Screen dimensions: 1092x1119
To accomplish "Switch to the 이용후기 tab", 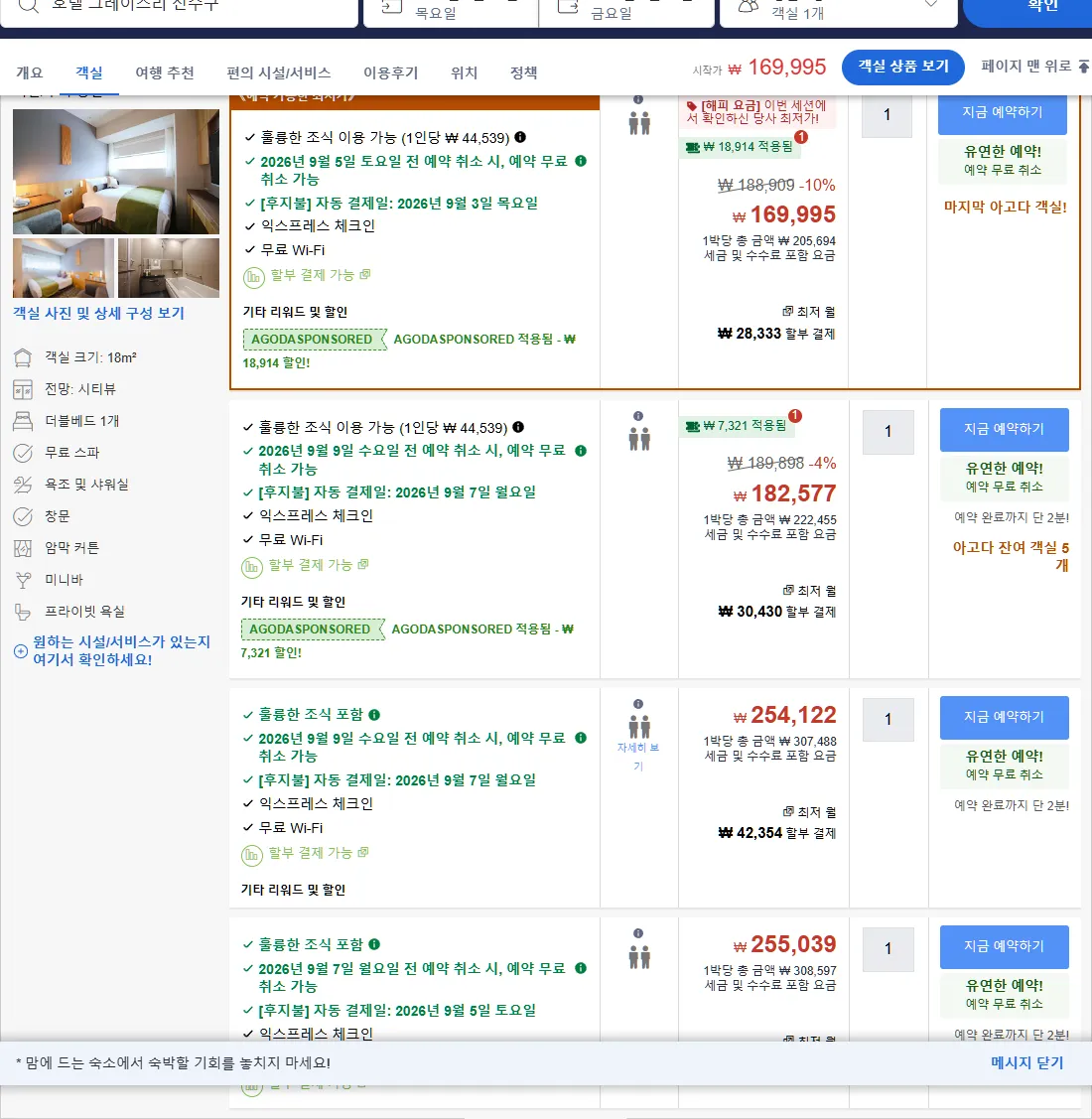I will (390, 72).
